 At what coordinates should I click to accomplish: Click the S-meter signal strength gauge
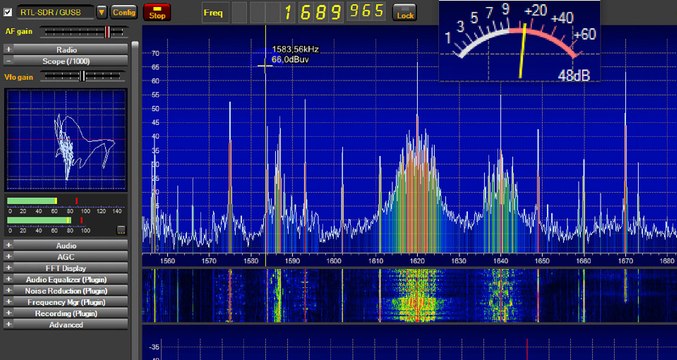point(519,41)
